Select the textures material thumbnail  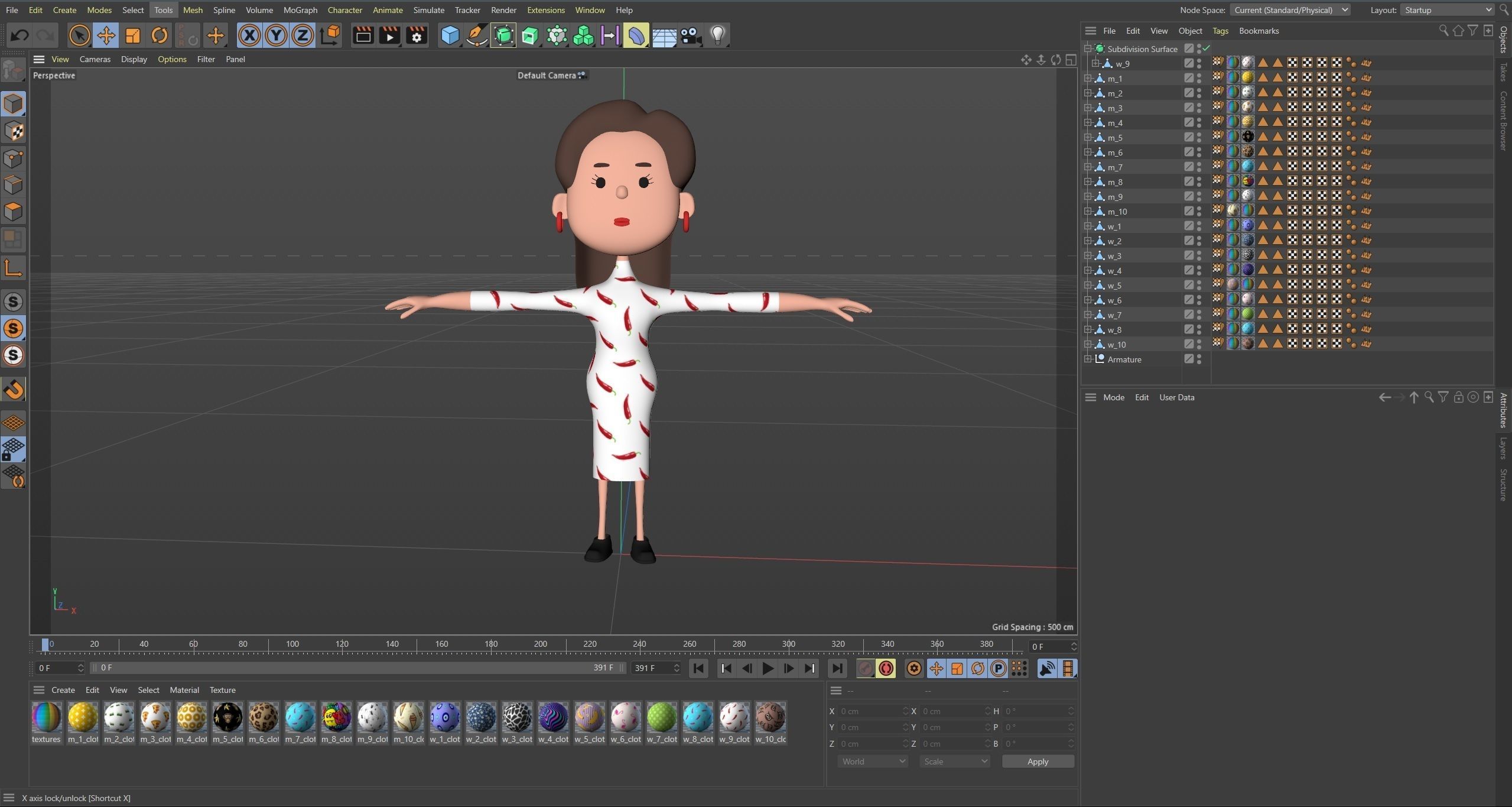click(x=46, y=722)
